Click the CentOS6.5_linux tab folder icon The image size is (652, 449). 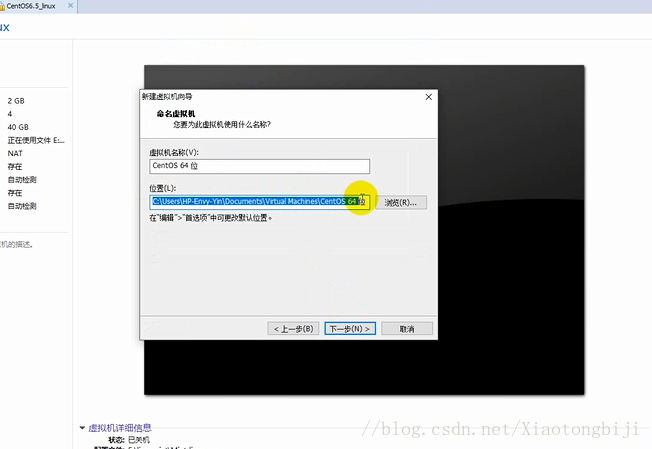point(2,6)
